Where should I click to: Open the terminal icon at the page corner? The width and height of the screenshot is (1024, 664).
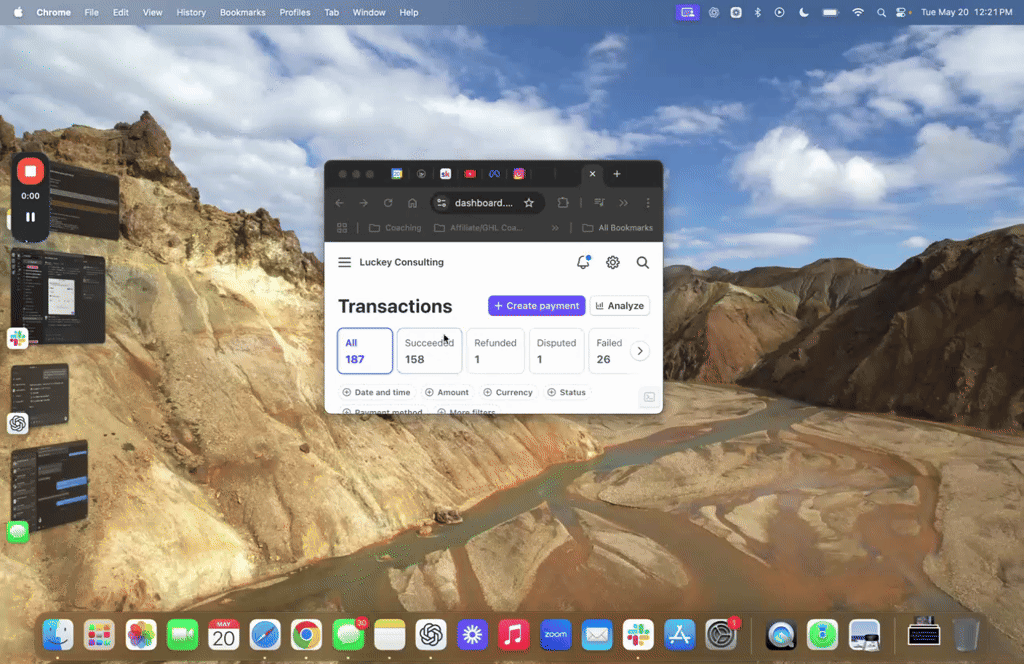(x=649, y=397)
